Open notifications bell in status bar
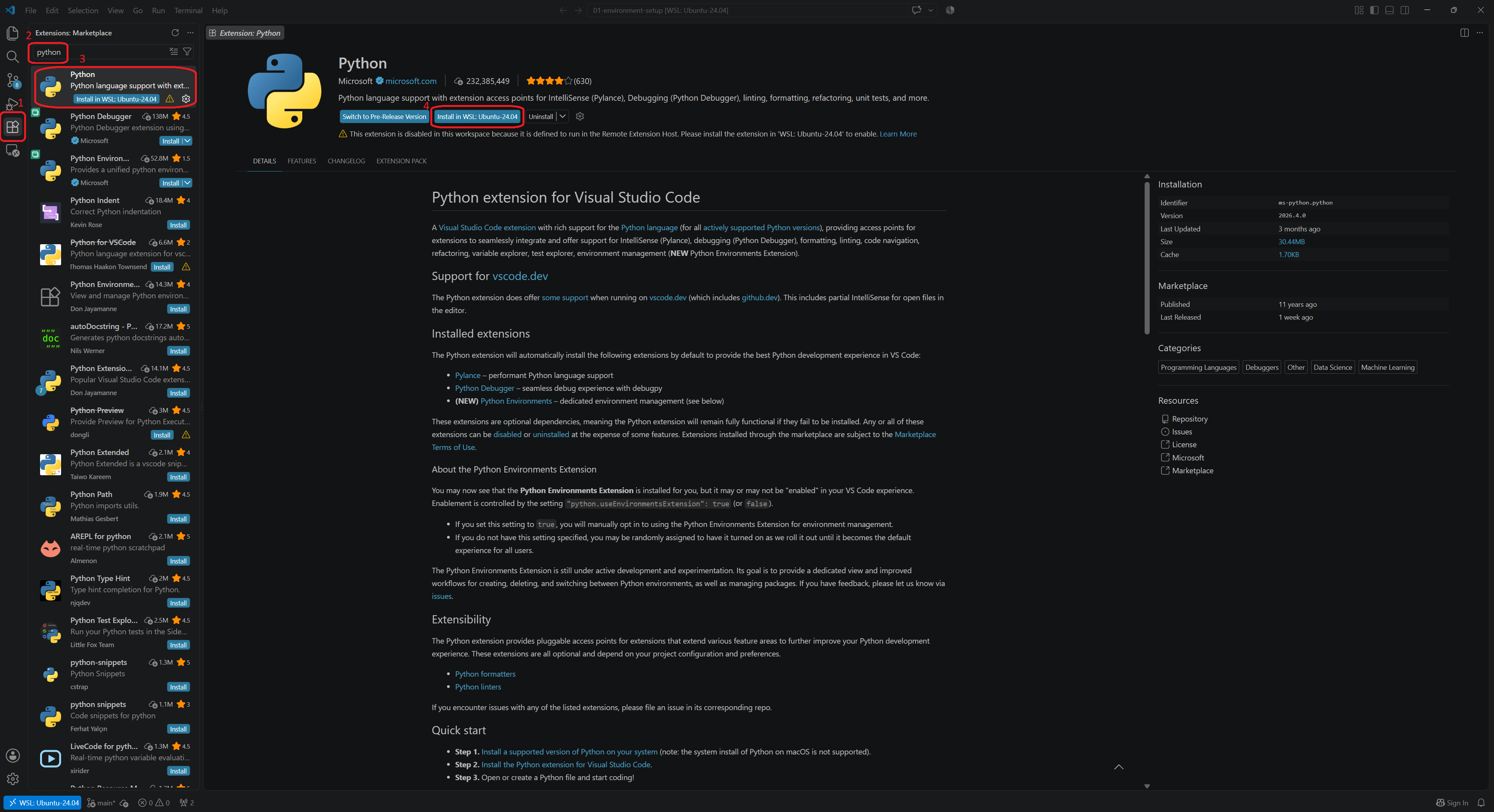This screenshot has width=1494, height=812. [1481, 803]
